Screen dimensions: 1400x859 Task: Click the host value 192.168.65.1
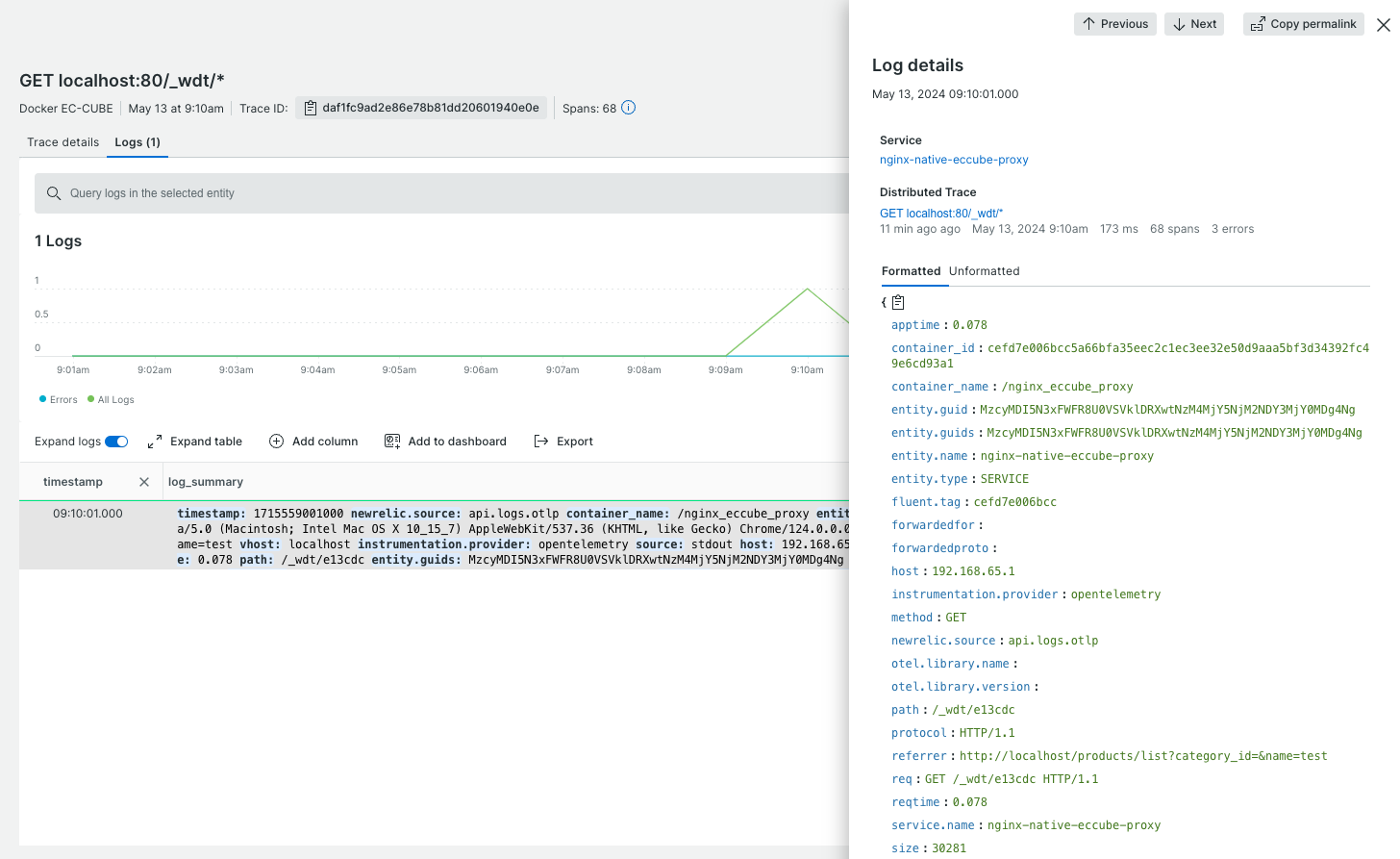(x=973, y=571)
